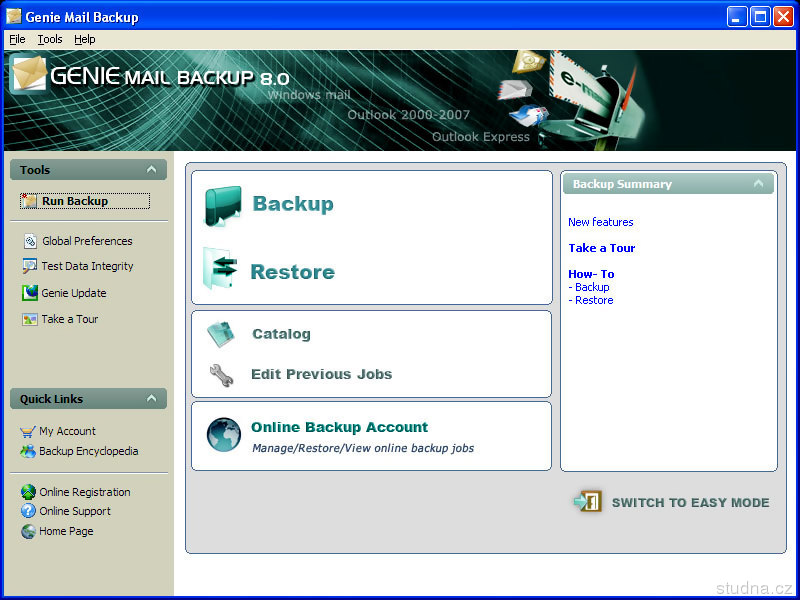Viewport: 800px width, 600px height.
Task: Click the New features link
Action: tap(600, 222)
